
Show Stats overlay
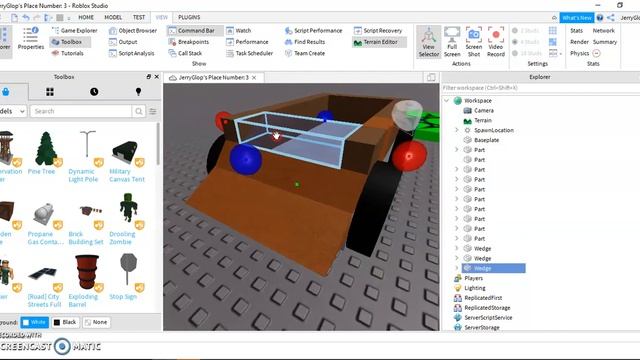click(x=576, y=31)
